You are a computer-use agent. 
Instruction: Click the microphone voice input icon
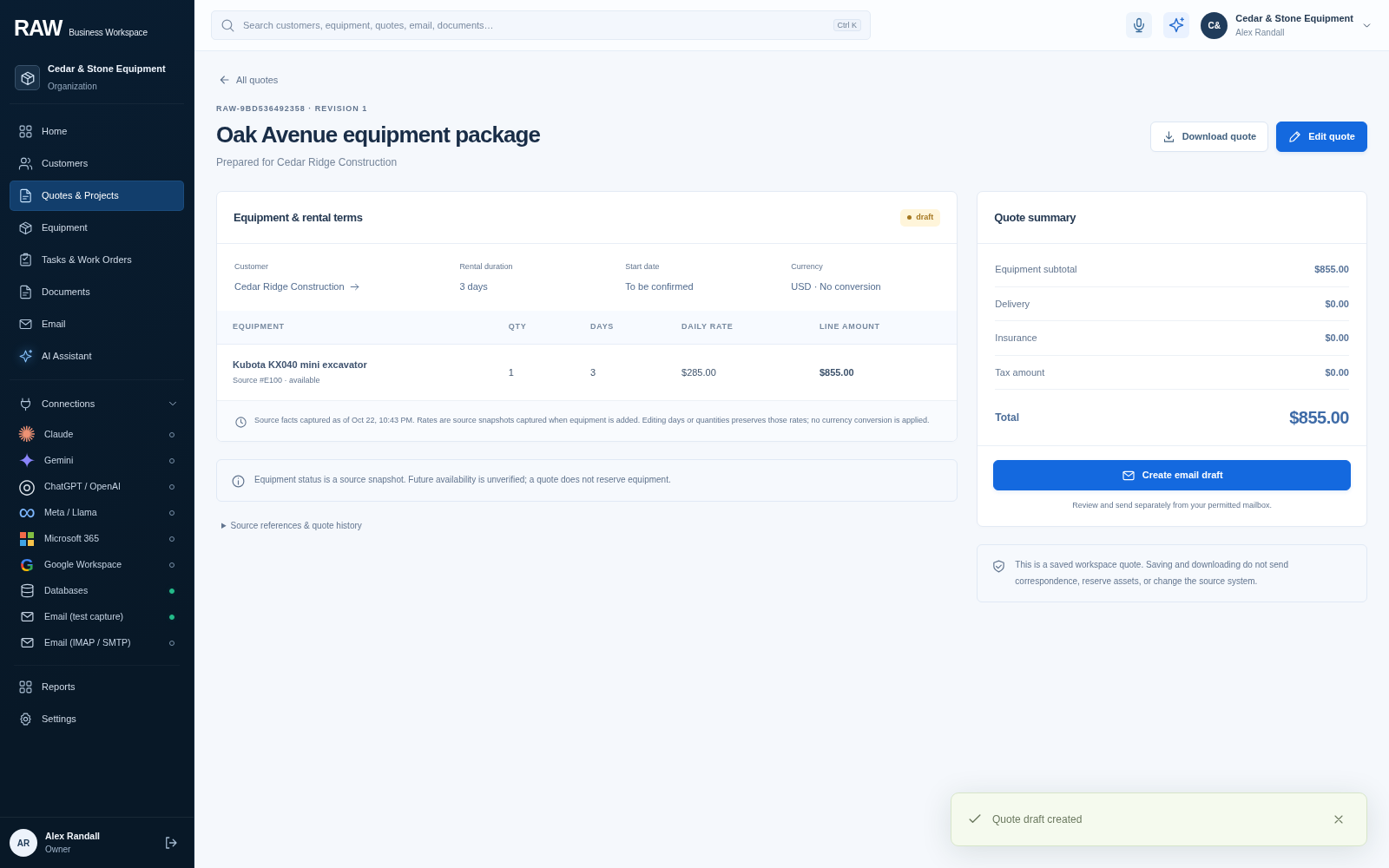point(1139,25)
